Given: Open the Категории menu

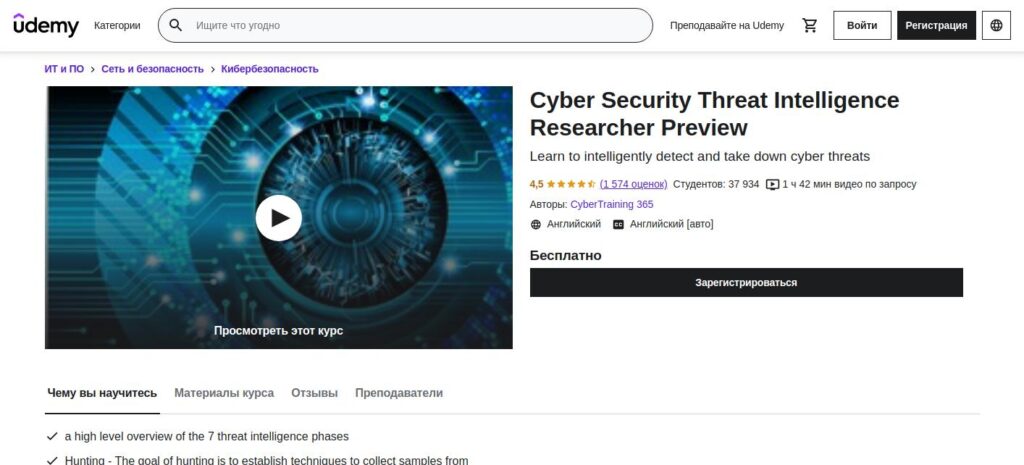Looking at the screenshot, I should pyautogui.click(x=117, y=25).
